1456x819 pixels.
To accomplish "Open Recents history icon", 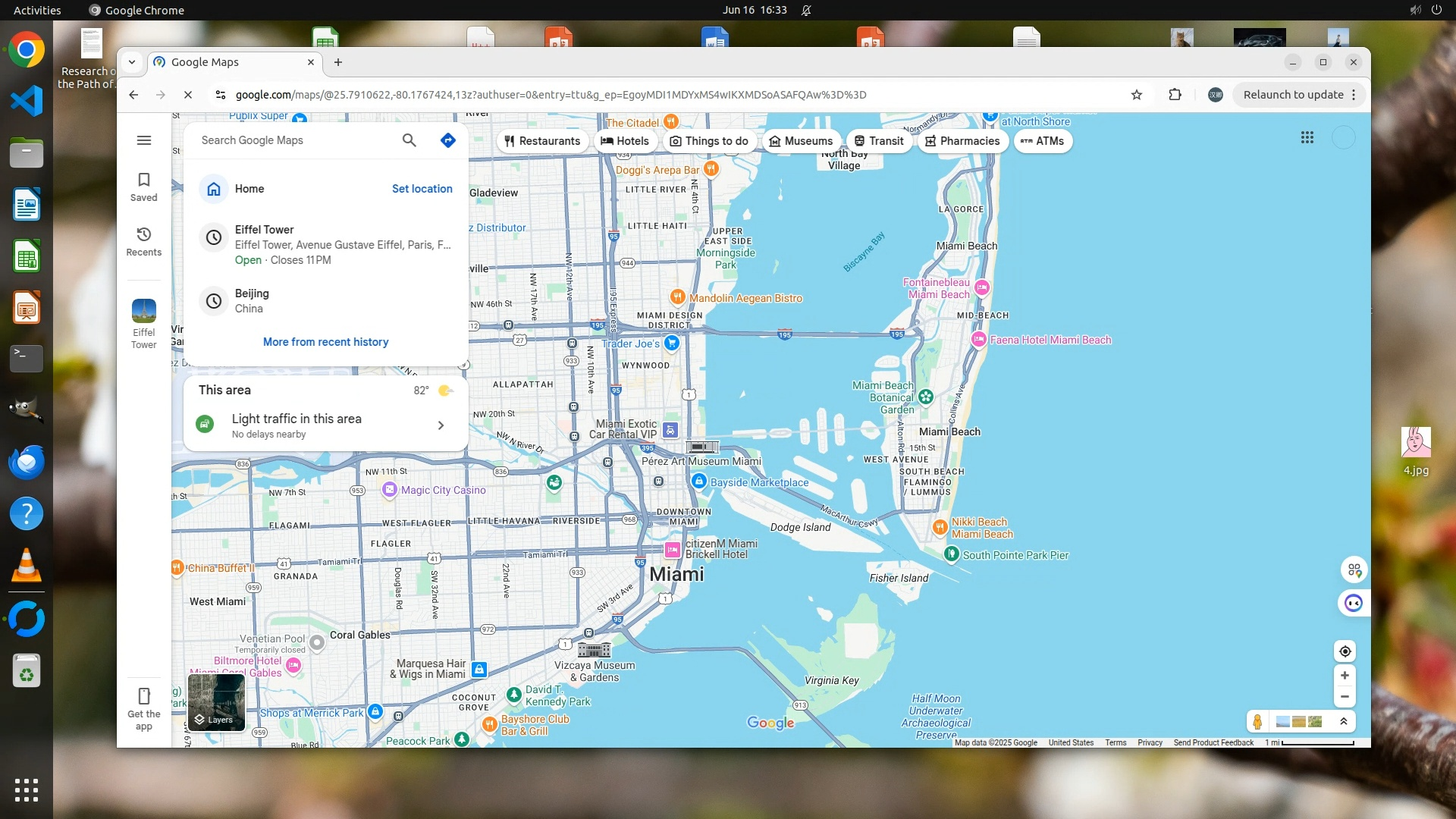I will coord(144,241).
